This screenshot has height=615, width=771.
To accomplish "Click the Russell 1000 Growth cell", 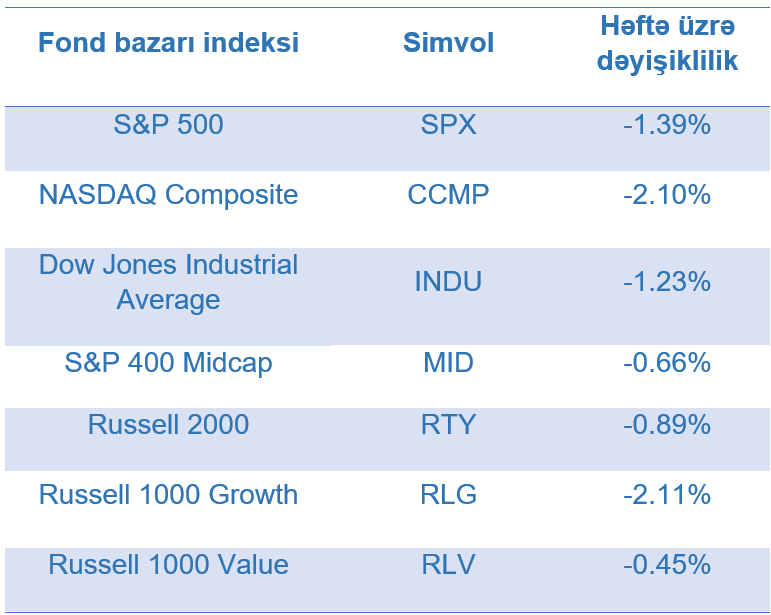I will pos(168,494).
